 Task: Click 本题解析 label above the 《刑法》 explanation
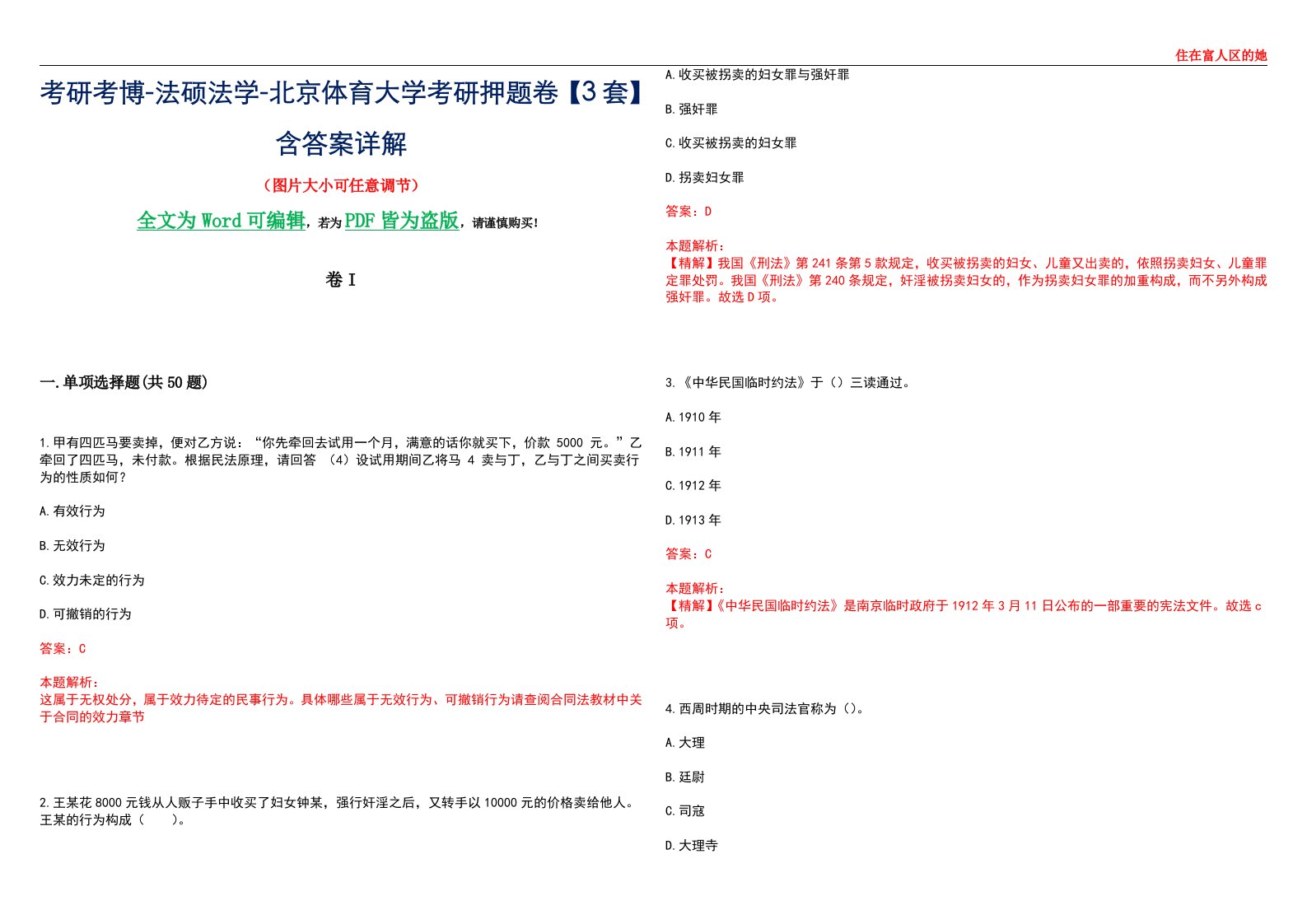click(x=695, y=246)
